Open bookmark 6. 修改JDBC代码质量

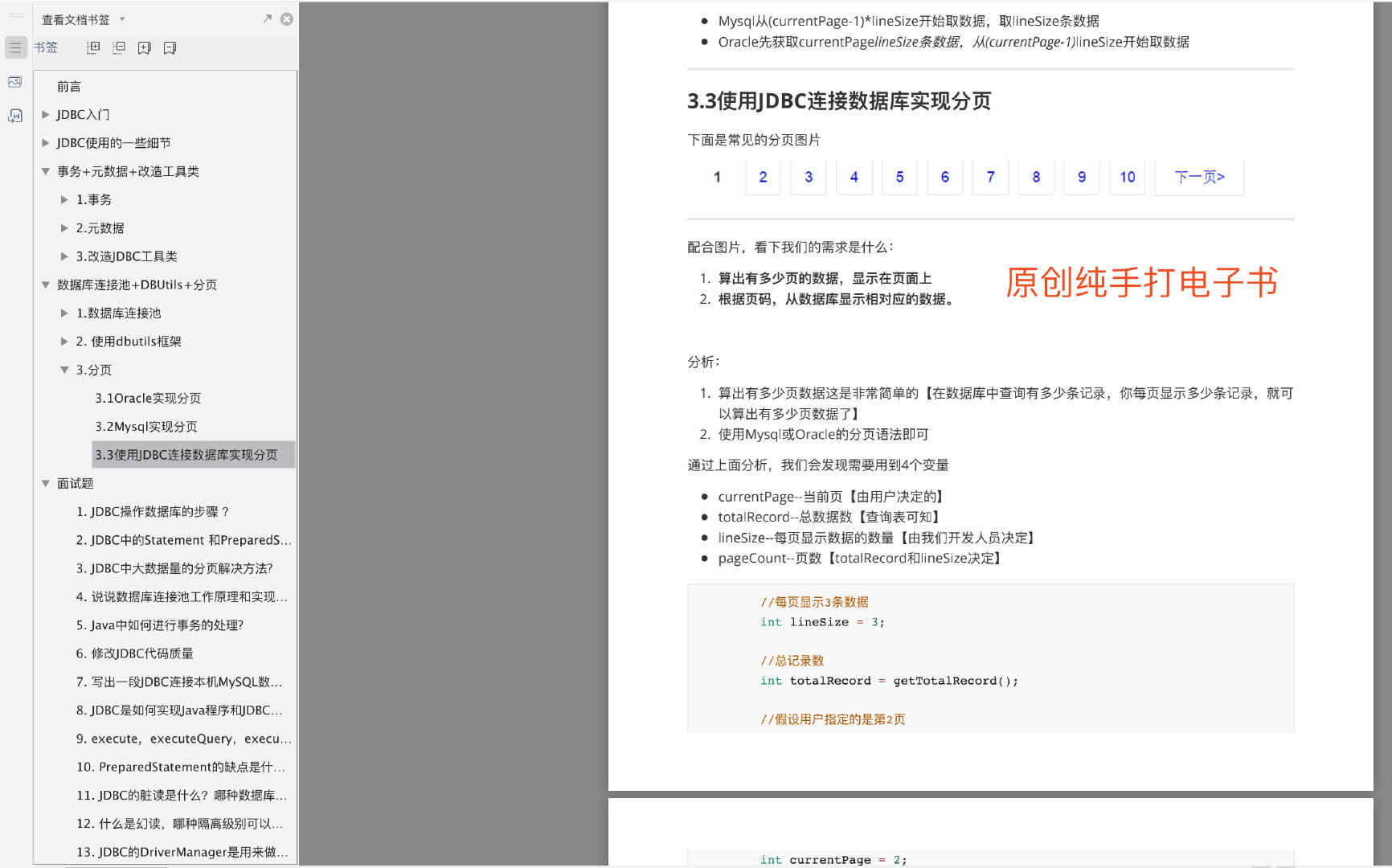tap(135, 653)
